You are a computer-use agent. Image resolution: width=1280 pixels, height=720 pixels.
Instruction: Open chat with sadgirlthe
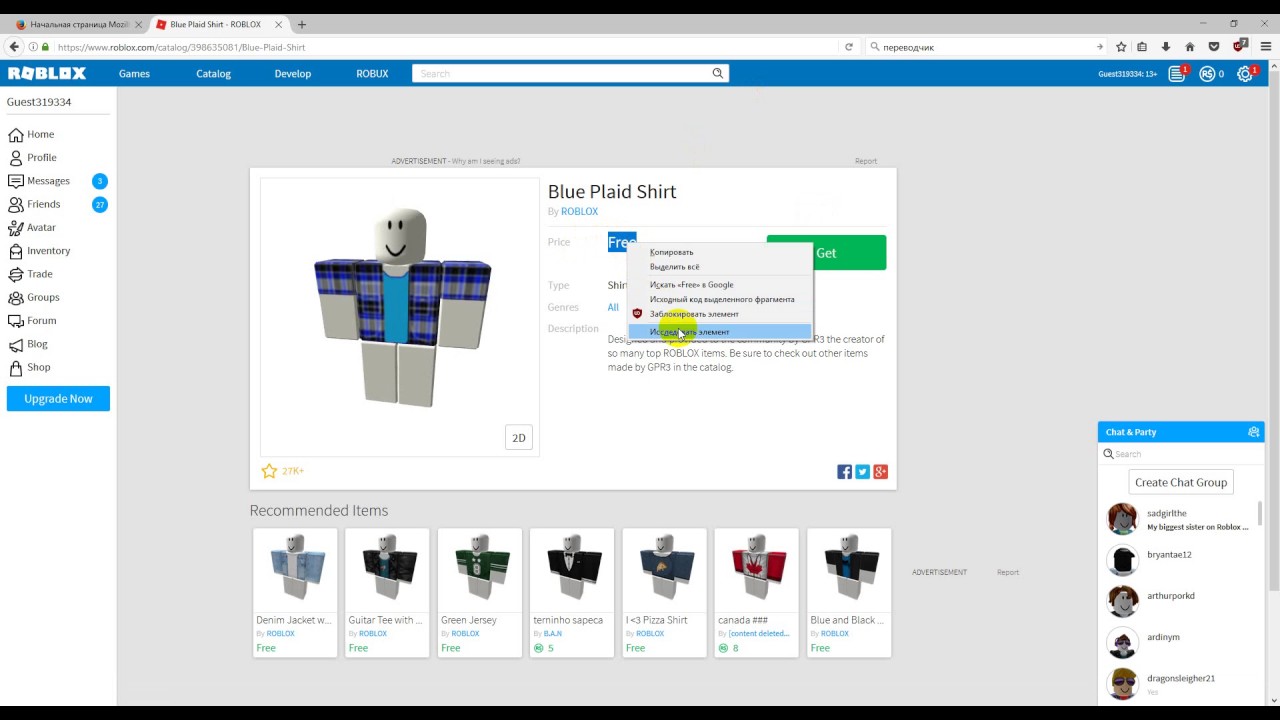click(1180, 520)
